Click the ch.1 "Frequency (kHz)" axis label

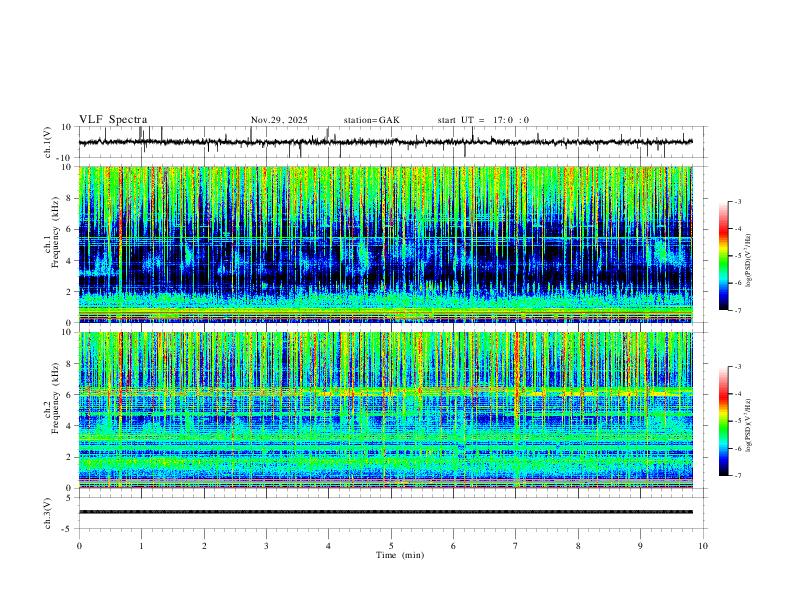tap(56, 233)
